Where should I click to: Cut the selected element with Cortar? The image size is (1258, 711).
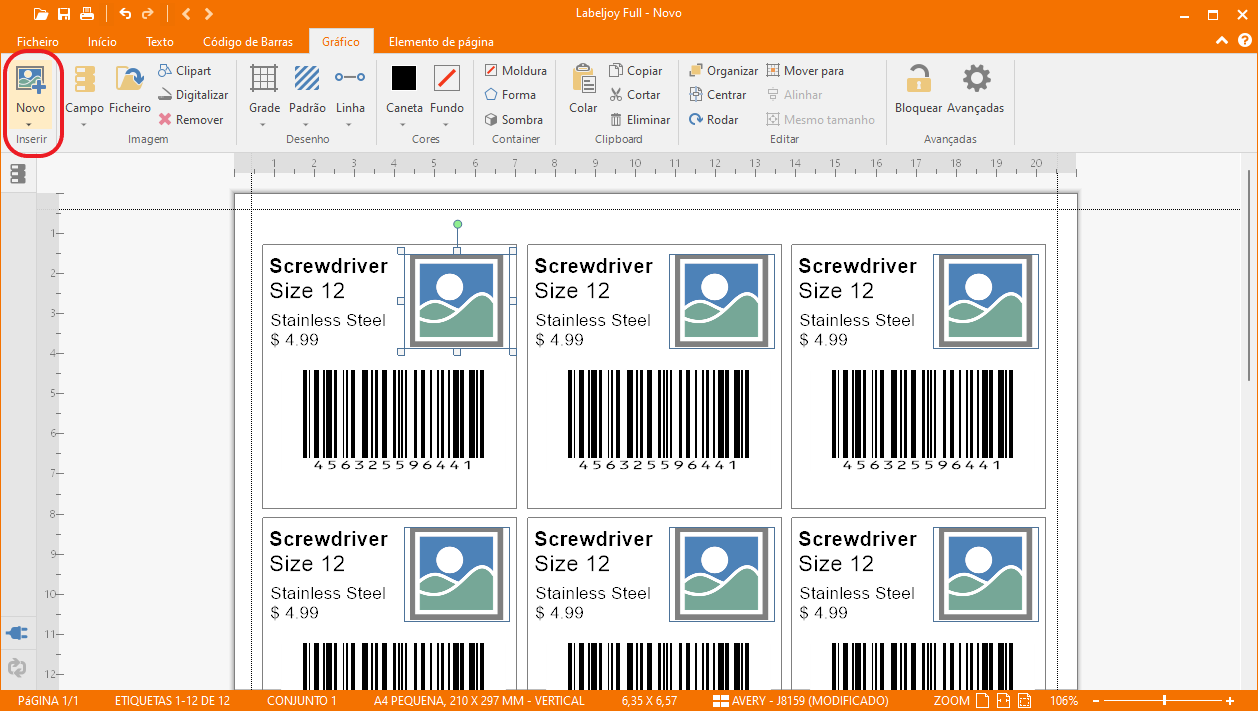[x=635, y=95]
